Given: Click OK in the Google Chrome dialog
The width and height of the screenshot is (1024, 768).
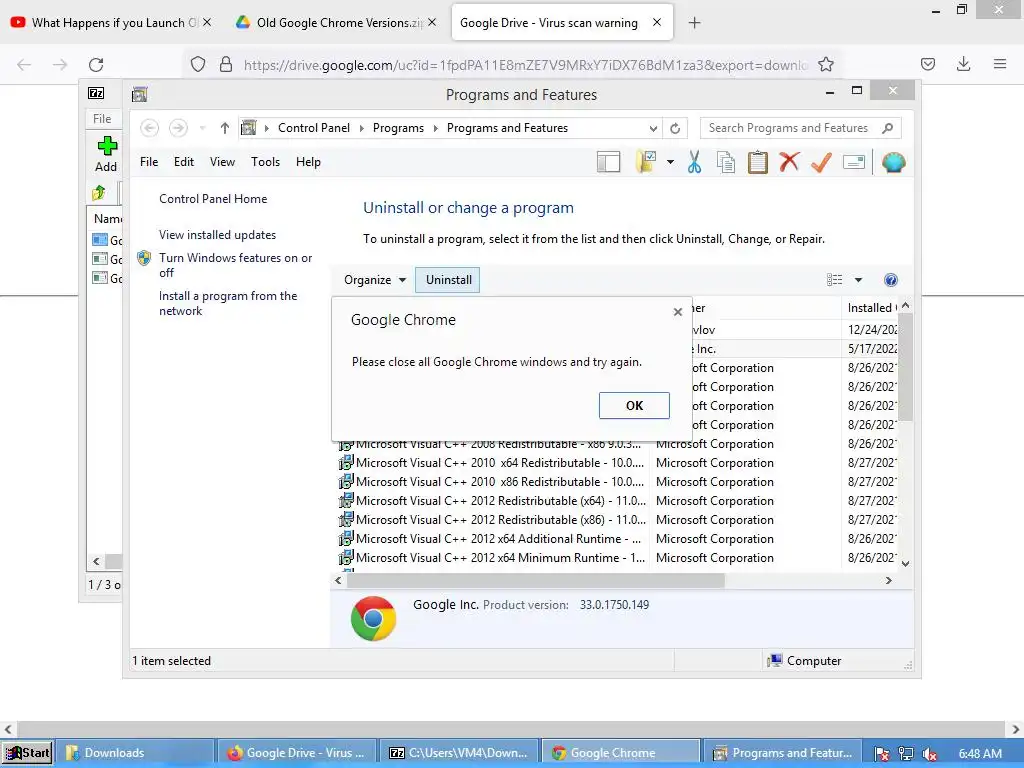Looking at the screenshot, I should pyautogui.click(x=634, y=406).
